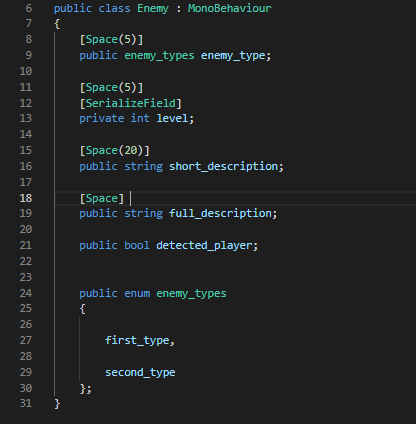Select line number 18 in gutter

coord(26,198)
